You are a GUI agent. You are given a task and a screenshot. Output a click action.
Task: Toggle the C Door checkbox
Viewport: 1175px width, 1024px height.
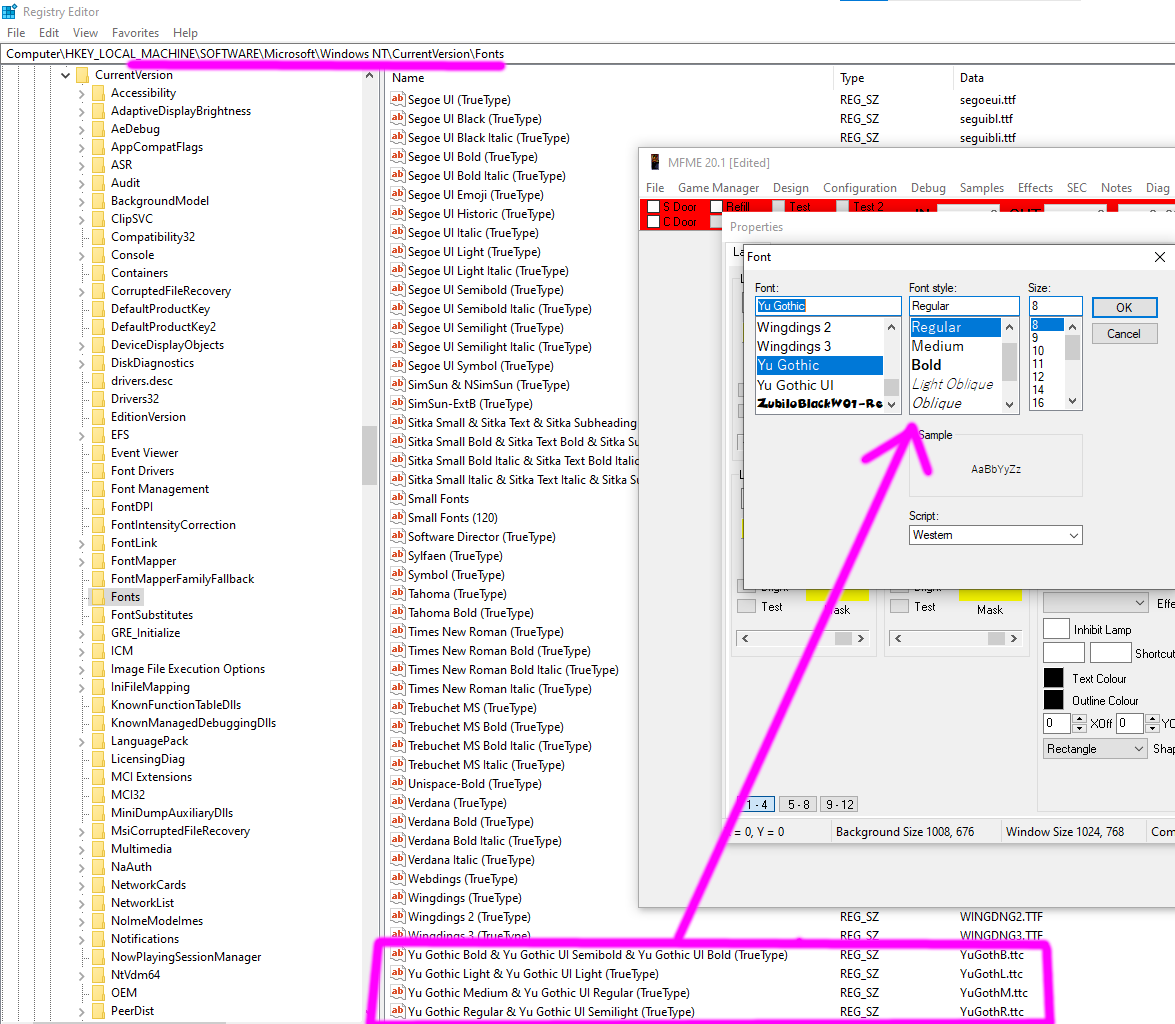tap(653, 222)
